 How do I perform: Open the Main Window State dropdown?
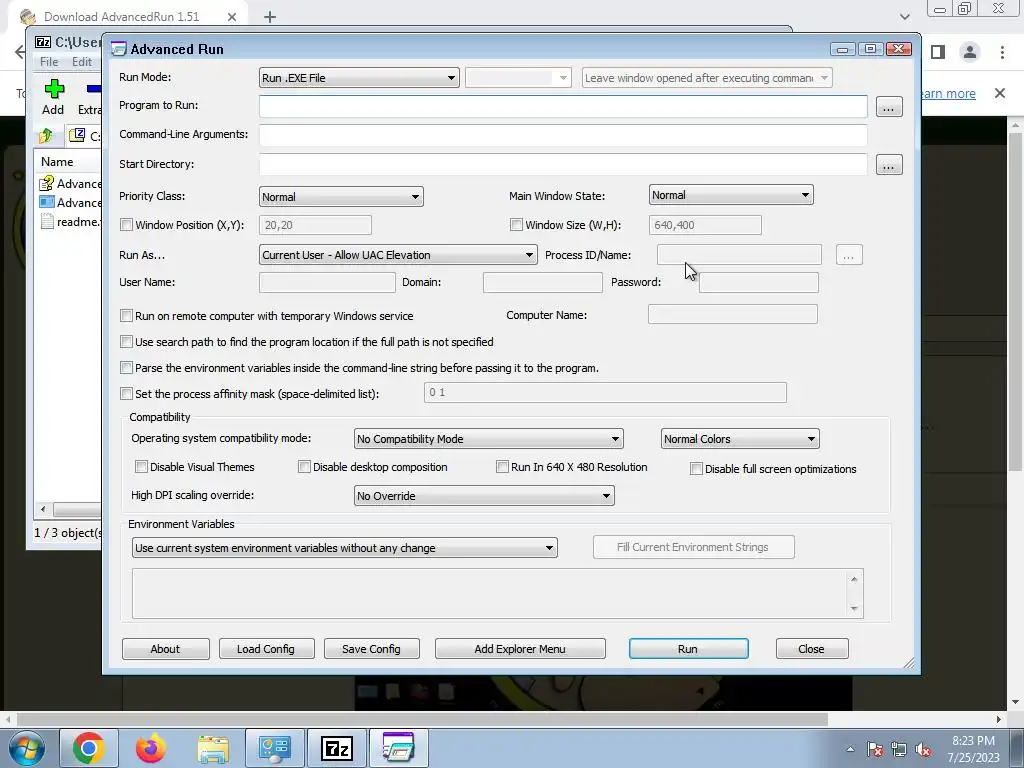point(731,195)
